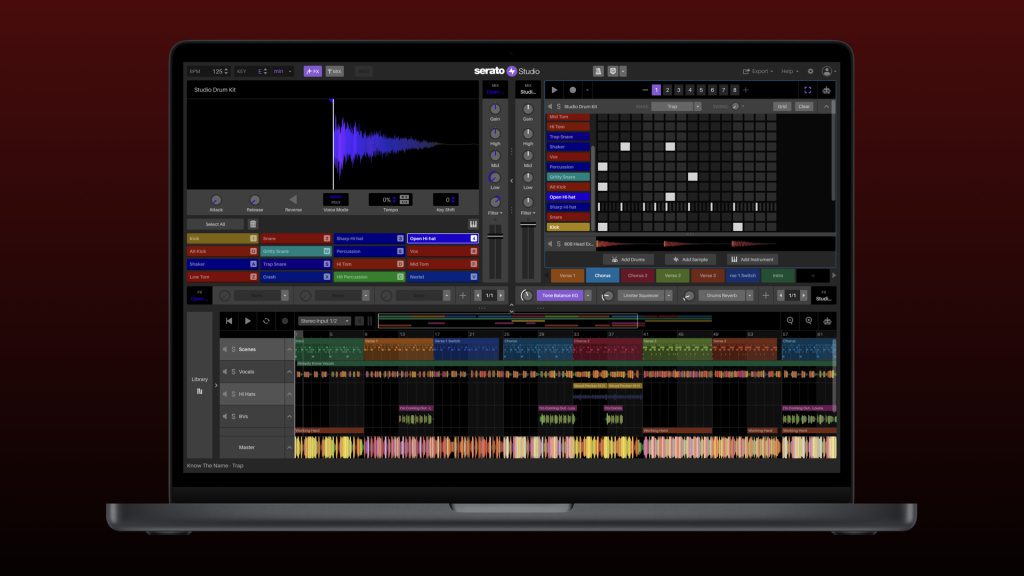Open dropdown next to Drums Reverb

click(749, 295)
